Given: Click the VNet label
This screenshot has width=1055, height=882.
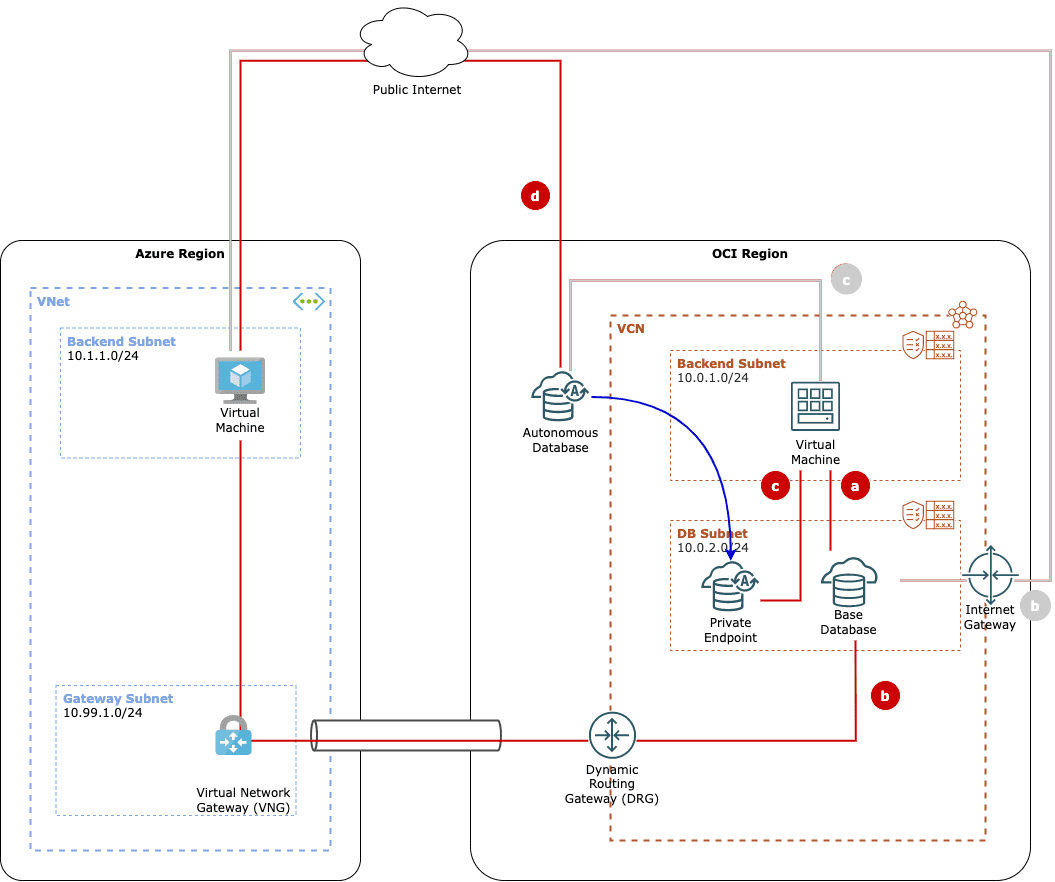Looking at the screenshot, I should click(53, 301).
